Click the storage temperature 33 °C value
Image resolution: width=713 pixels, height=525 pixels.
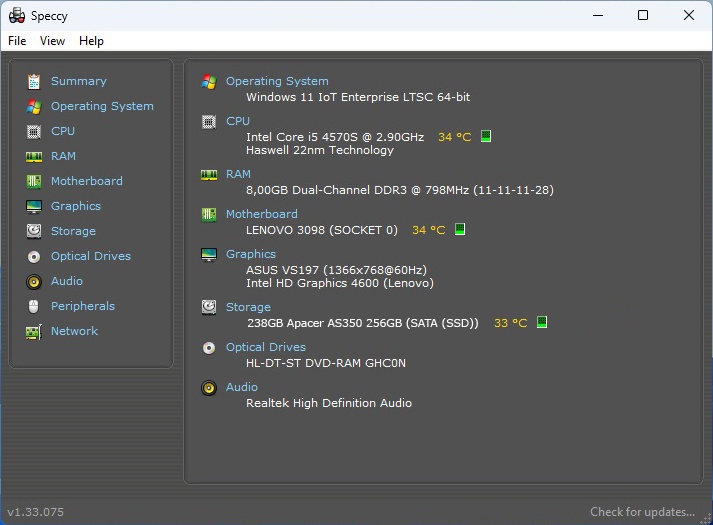click(511, 323)
